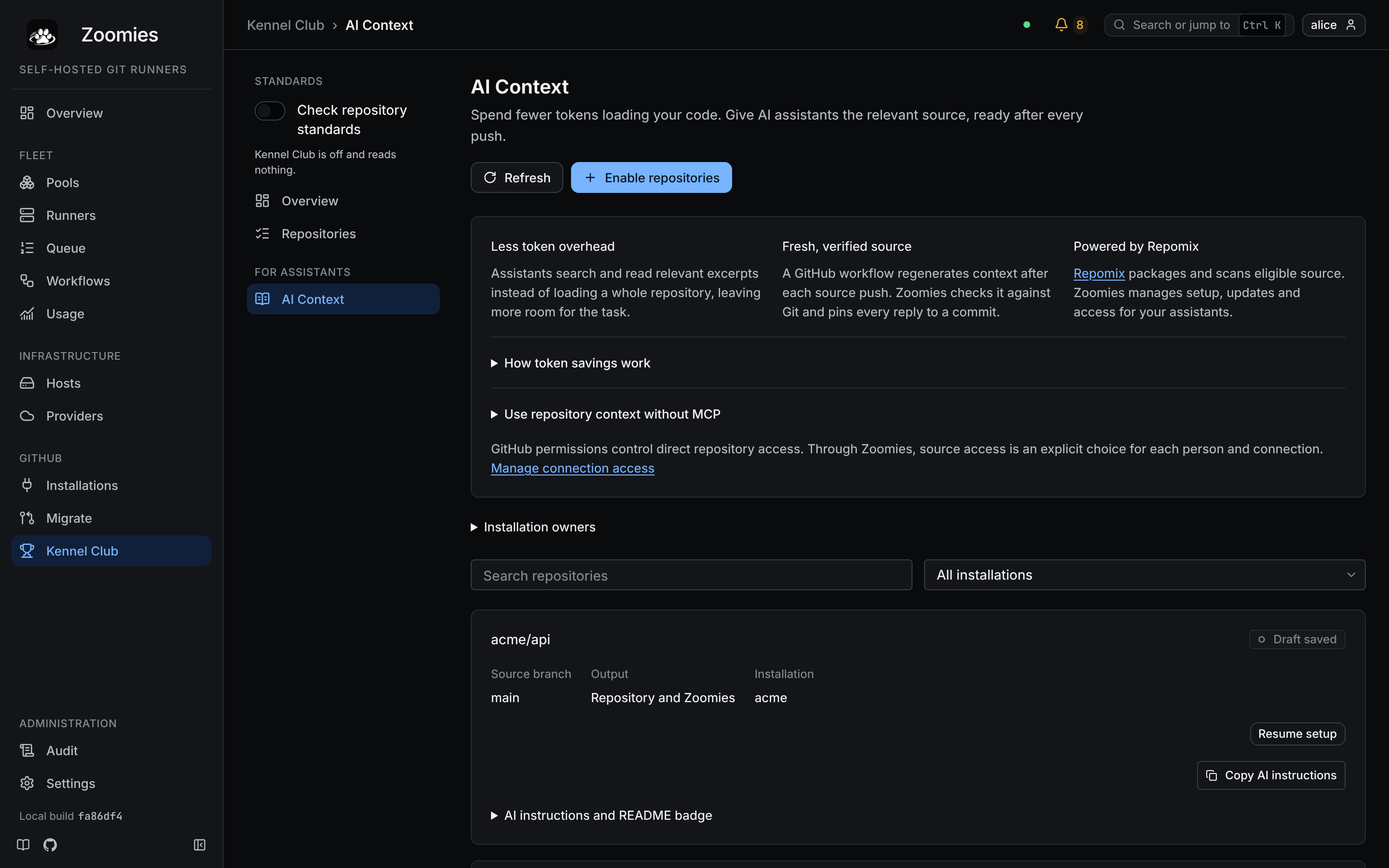This screenshot has width=1389, height=868.
Task: Open Settings via its gear icon
Action: click(27, 783)
